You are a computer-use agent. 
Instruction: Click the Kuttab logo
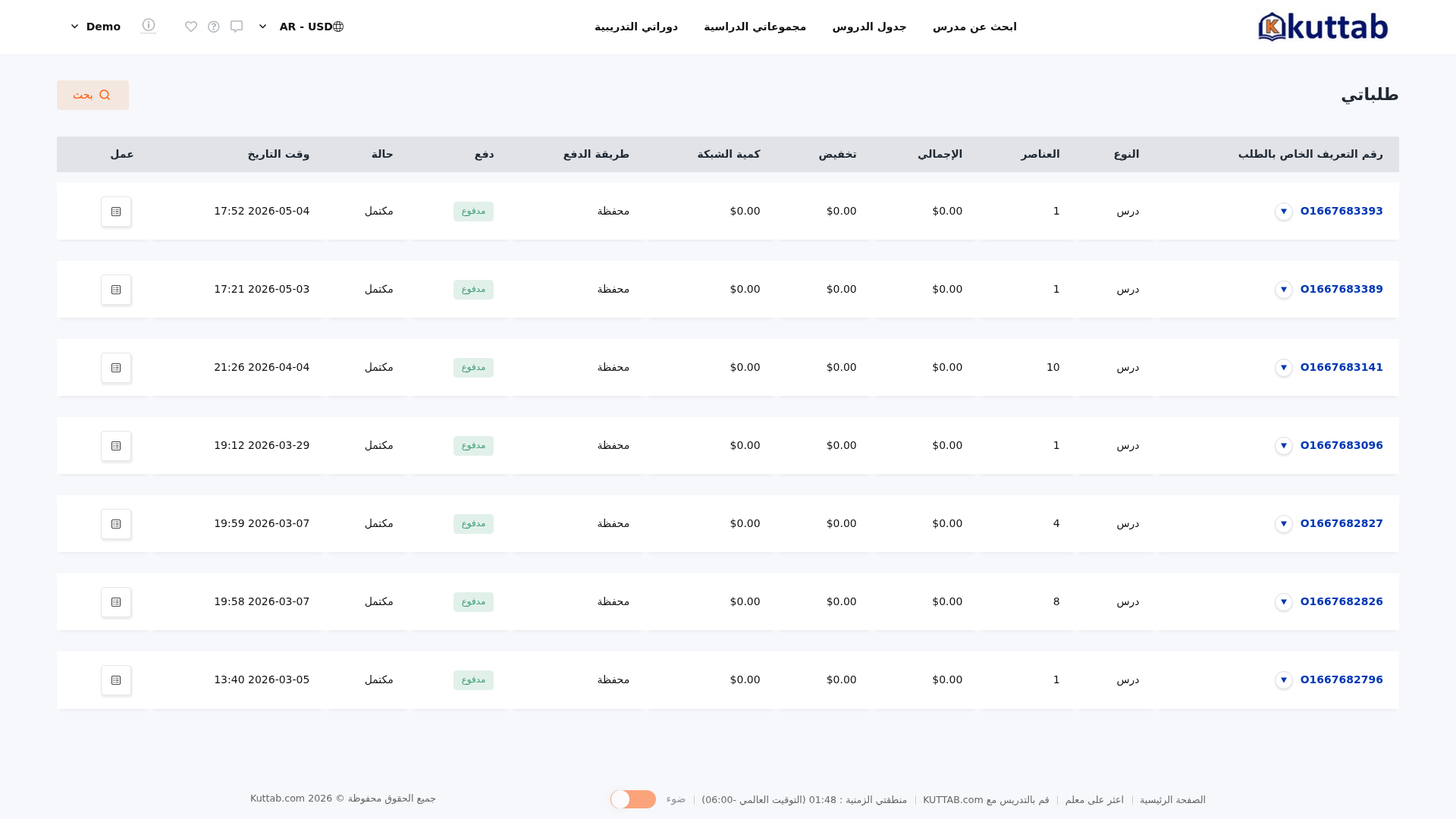click(x=1323, y=27)
